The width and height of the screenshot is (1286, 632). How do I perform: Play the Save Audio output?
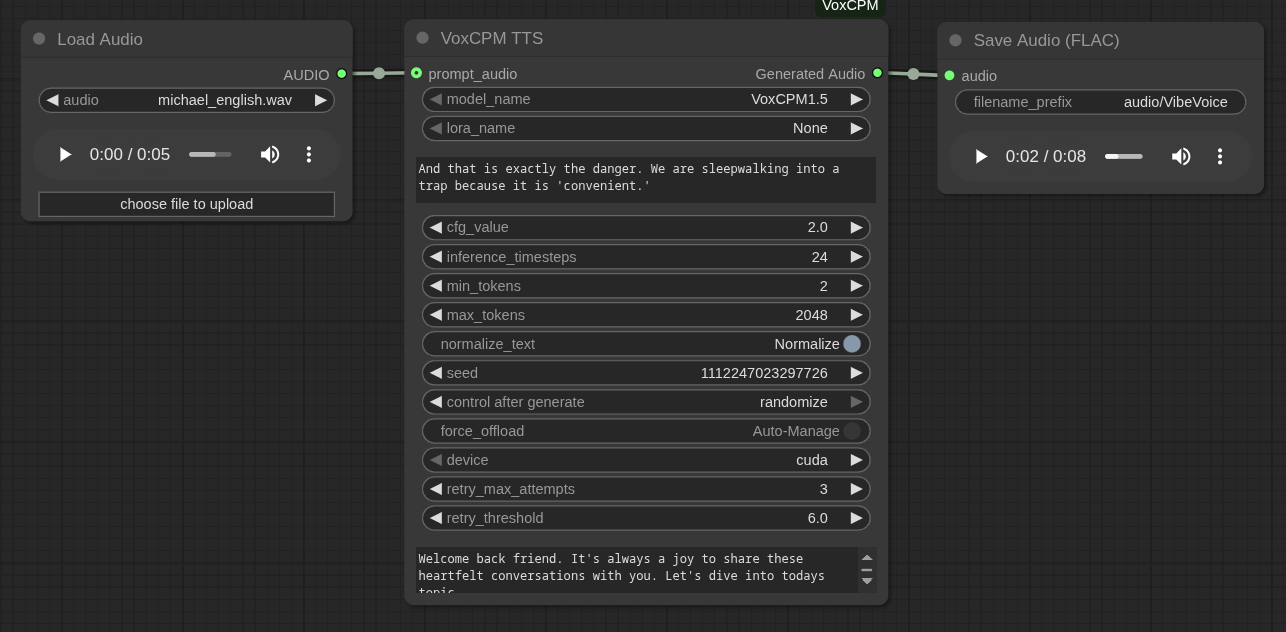click(981, 156)
